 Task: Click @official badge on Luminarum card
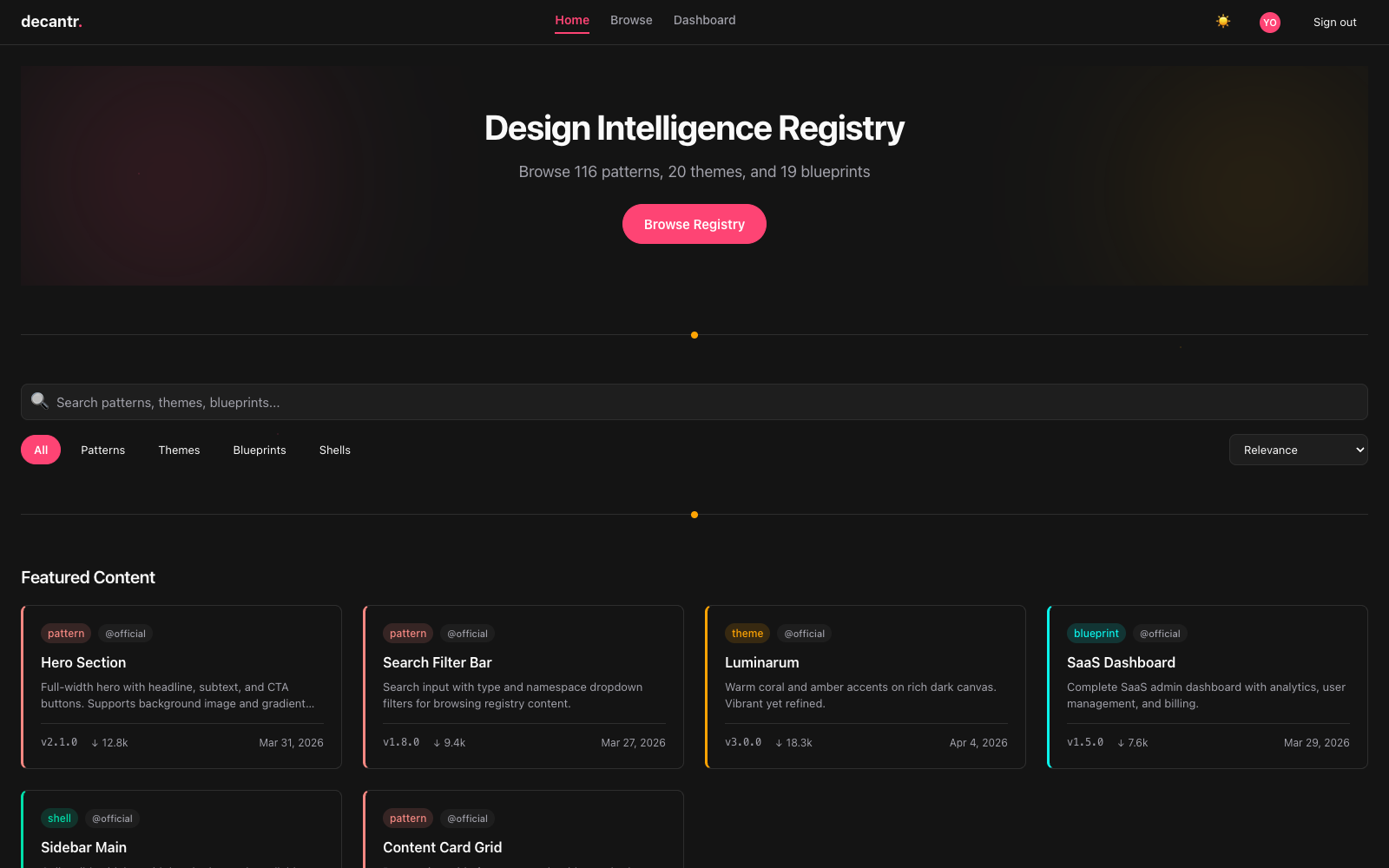point(805,634)
